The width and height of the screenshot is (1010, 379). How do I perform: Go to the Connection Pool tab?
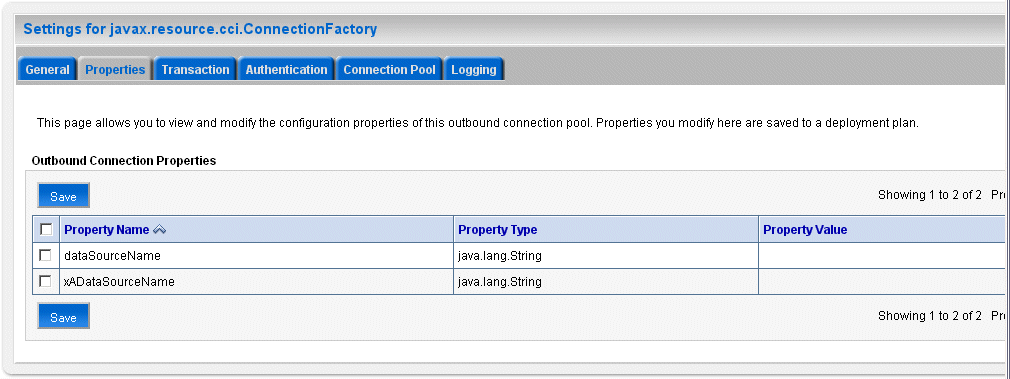[x=389, y=70]
